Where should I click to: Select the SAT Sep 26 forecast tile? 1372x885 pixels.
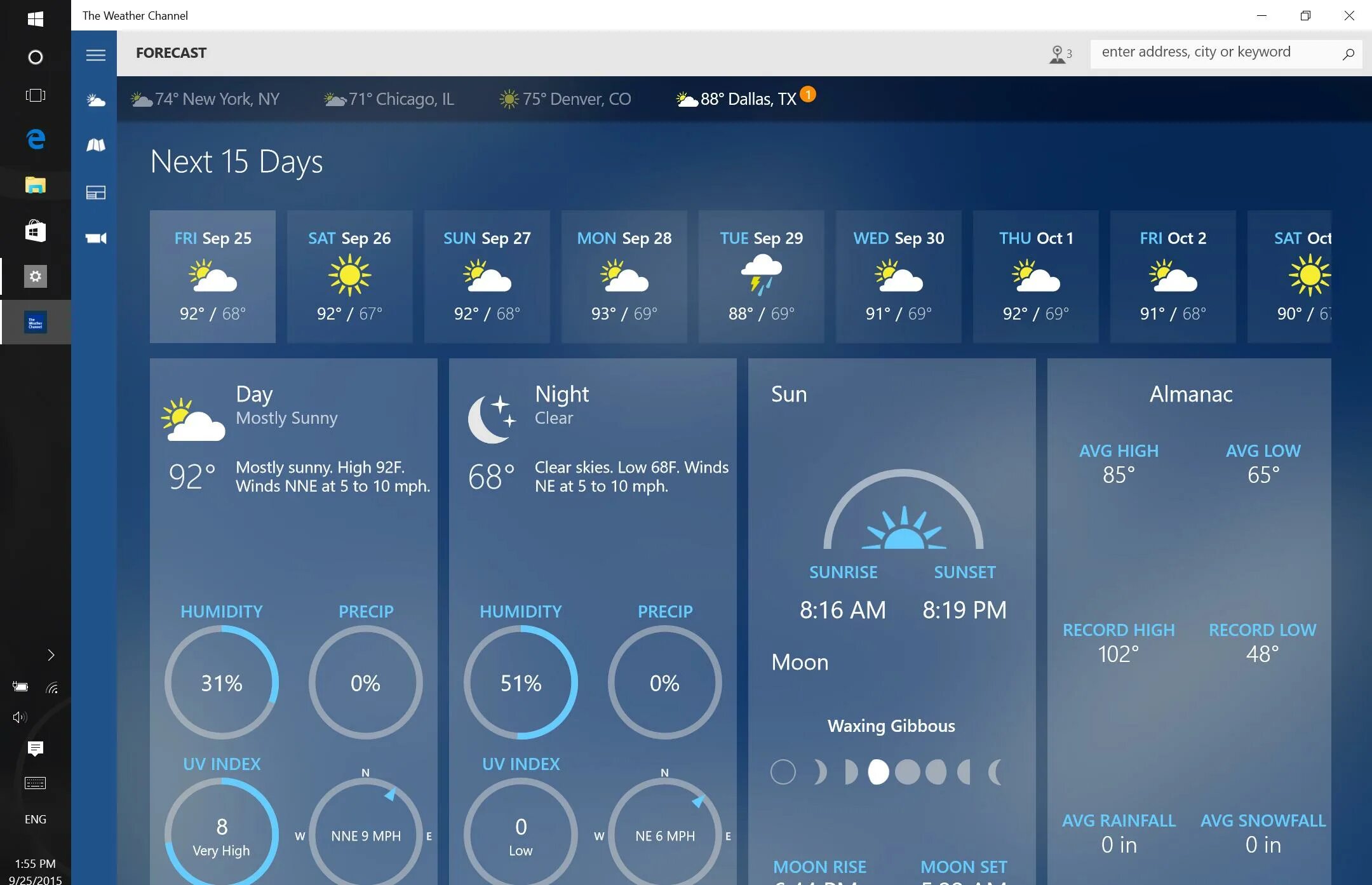pos(349,276)
